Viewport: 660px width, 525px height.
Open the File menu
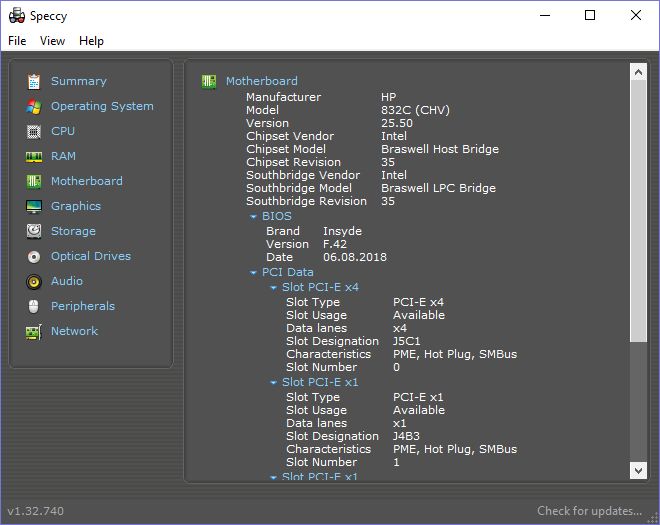(17, 41)
